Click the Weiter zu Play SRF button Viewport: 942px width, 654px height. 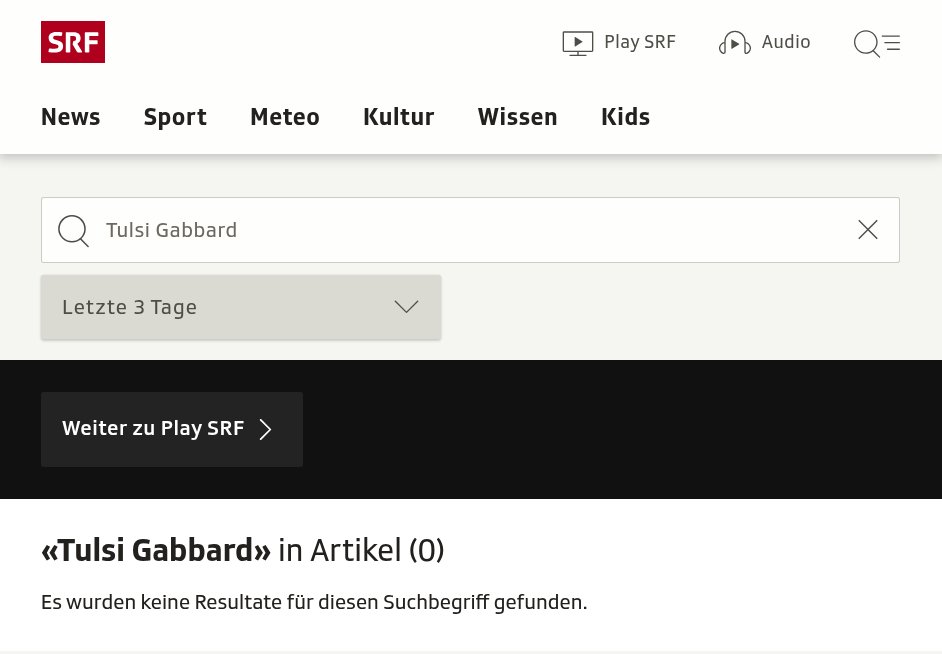click(172, 429)
